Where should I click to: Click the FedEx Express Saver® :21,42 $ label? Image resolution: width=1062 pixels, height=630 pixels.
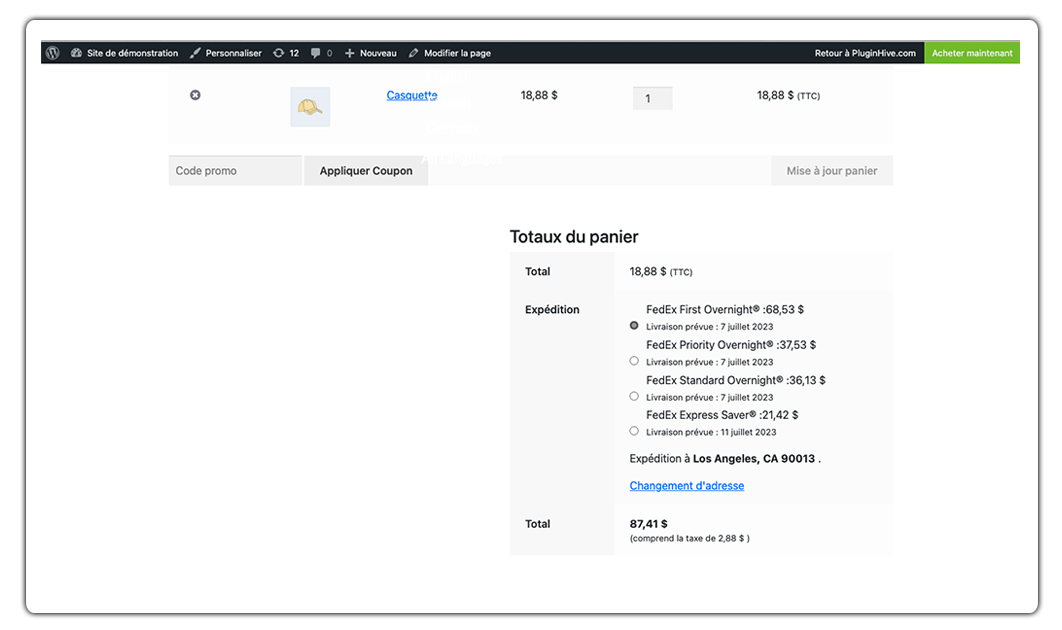[x=722, y=415]
